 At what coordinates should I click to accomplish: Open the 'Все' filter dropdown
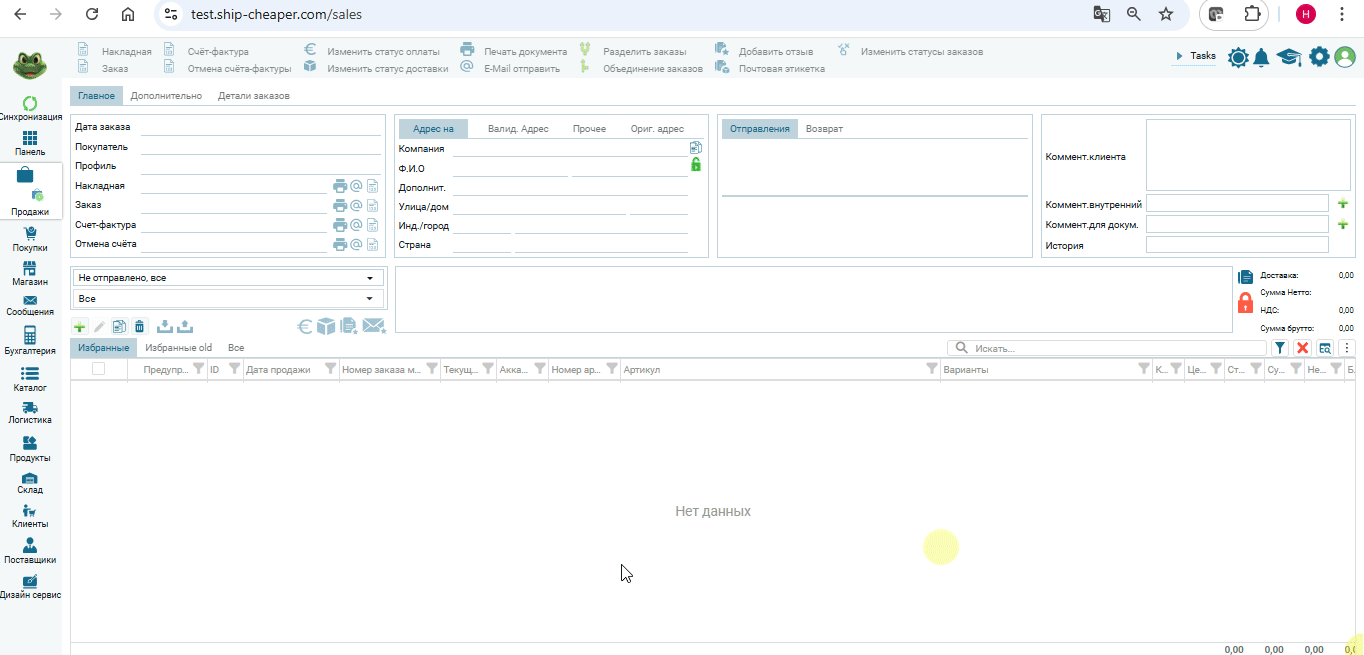click(229, 299)
